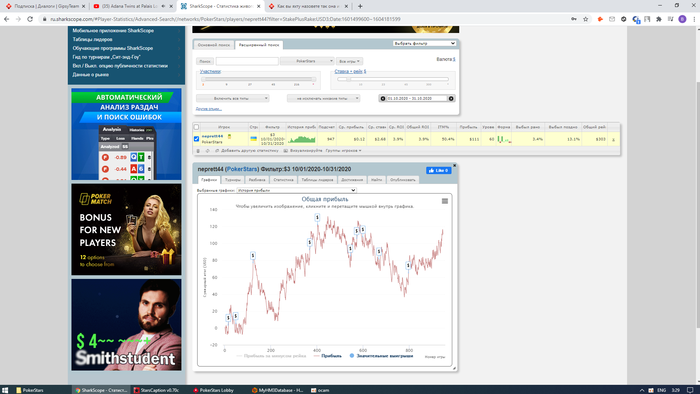Image resolution: width=700 pixels, height=394 pixels.
Task: Open a new browser tab
Action: [360, 6]
